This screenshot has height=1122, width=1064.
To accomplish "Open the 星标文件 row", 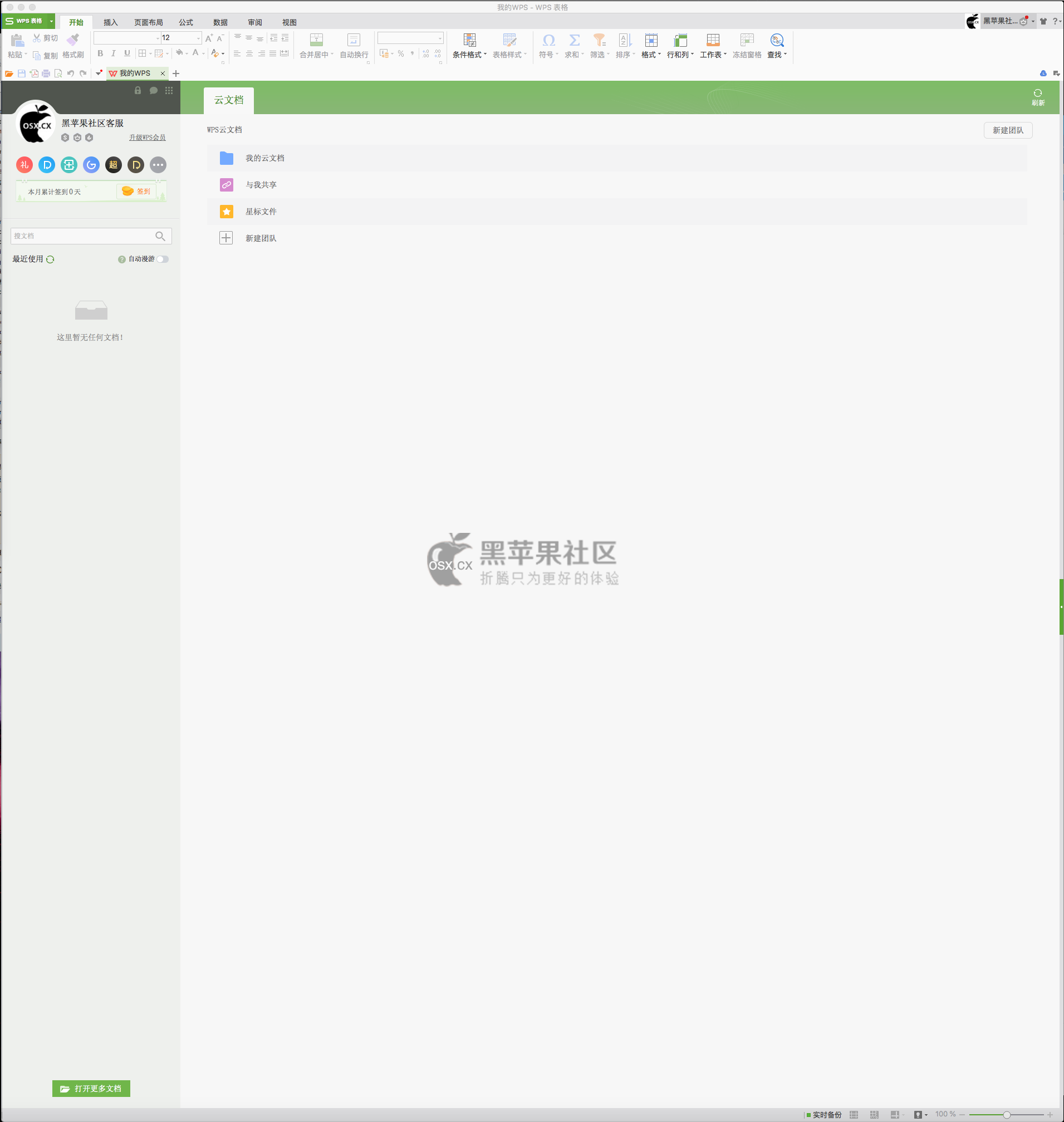I will [x=617, y=211].
